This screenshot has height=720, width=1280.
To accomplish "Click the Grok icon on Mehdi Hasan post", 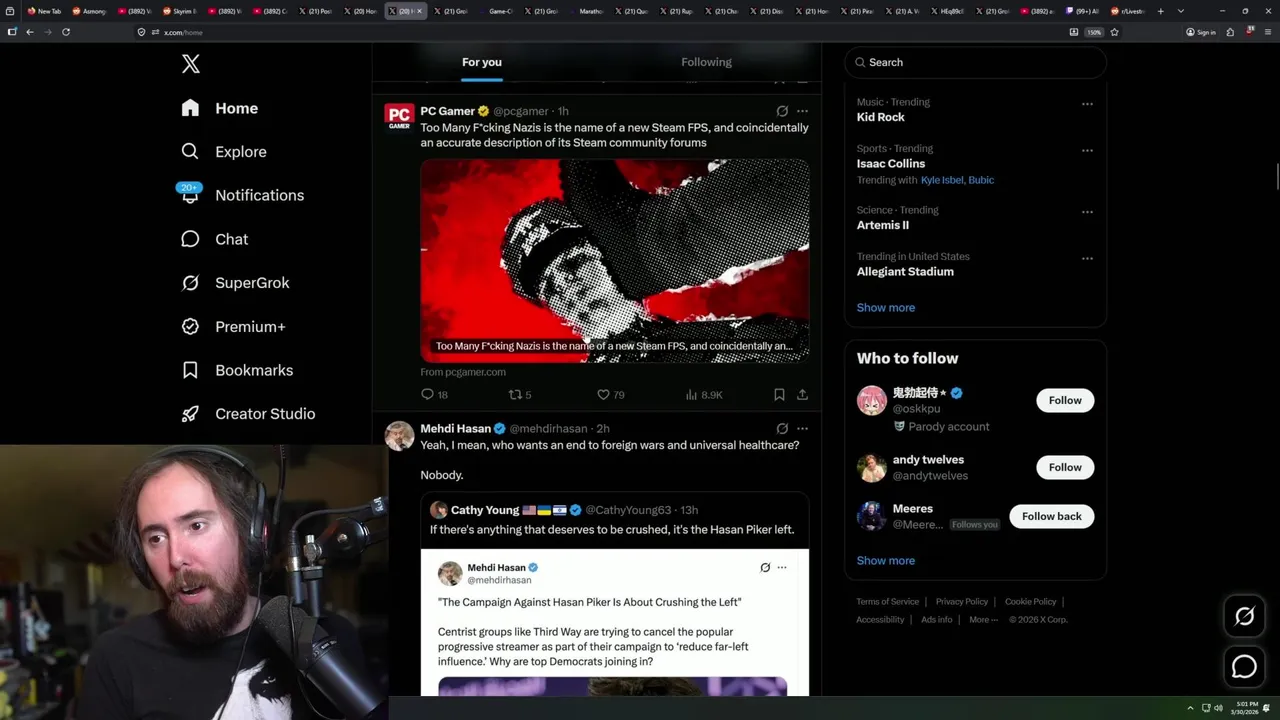I will 782,428.
